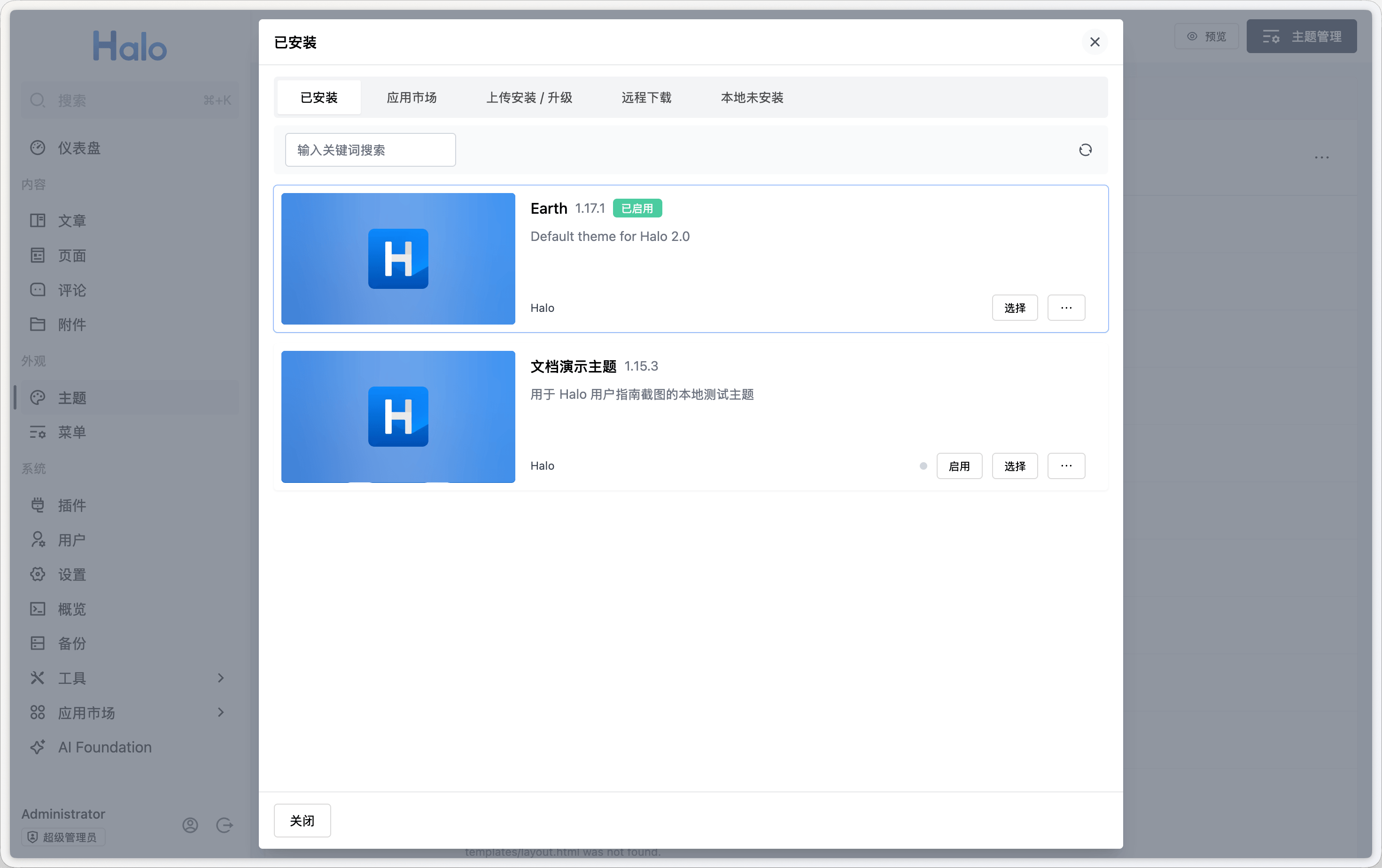Click 启用 to enable 文档演示主题
1382x868 pixels.
(x=959, y=465)
